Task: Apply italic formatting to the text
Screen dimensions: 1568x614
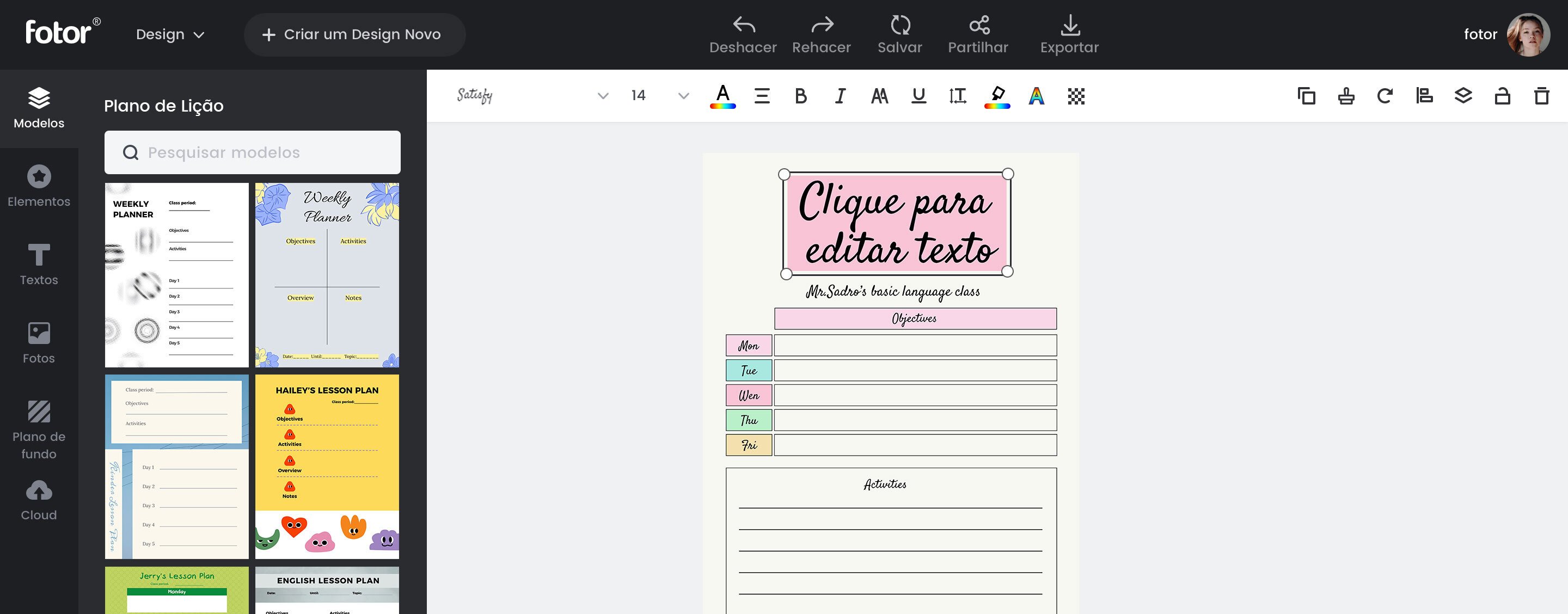Action: click(x=840, y=96)
